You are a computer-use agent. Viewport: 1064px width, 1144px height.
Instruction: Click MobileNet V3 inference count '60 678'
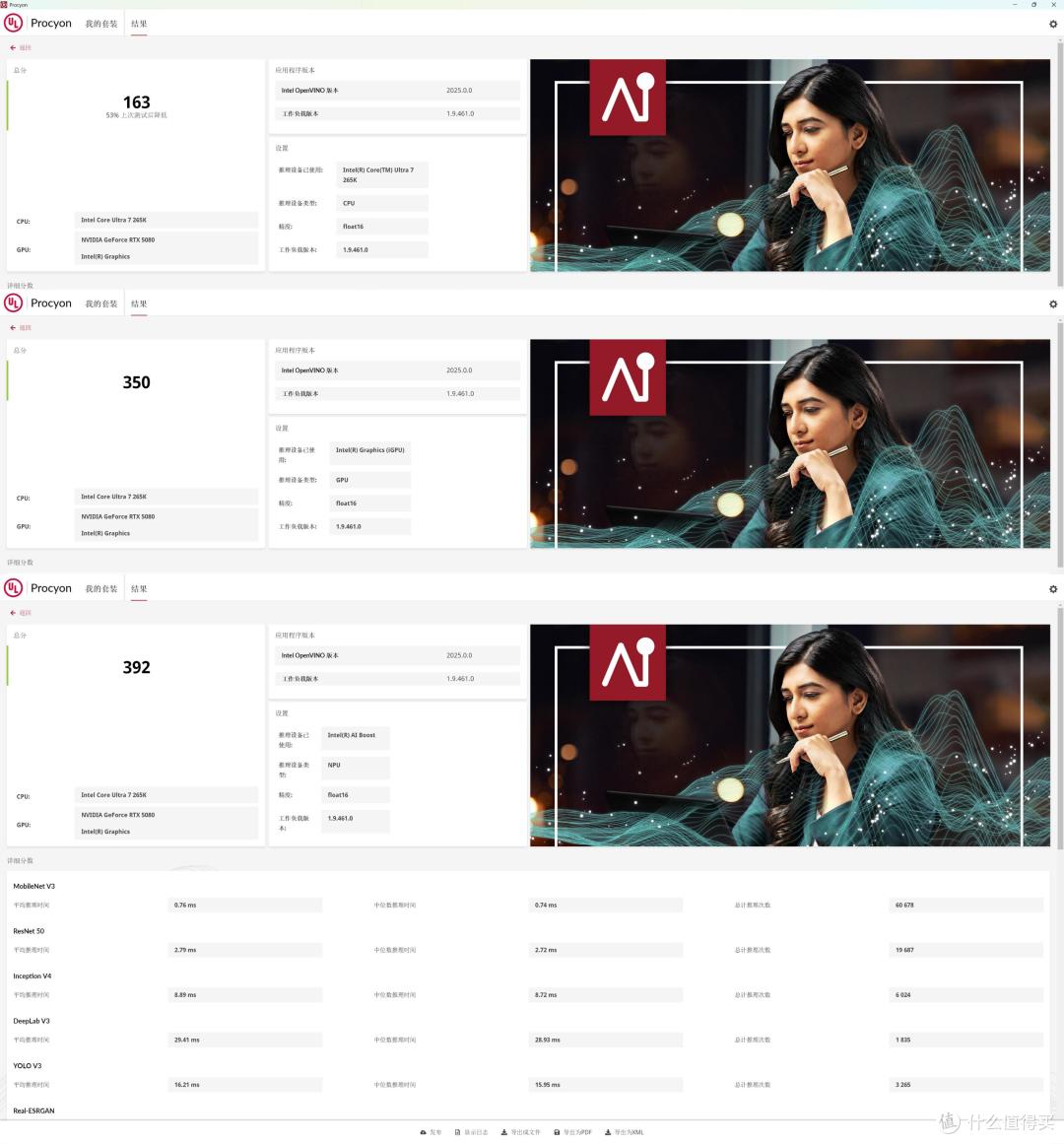[x=966, y=906]
